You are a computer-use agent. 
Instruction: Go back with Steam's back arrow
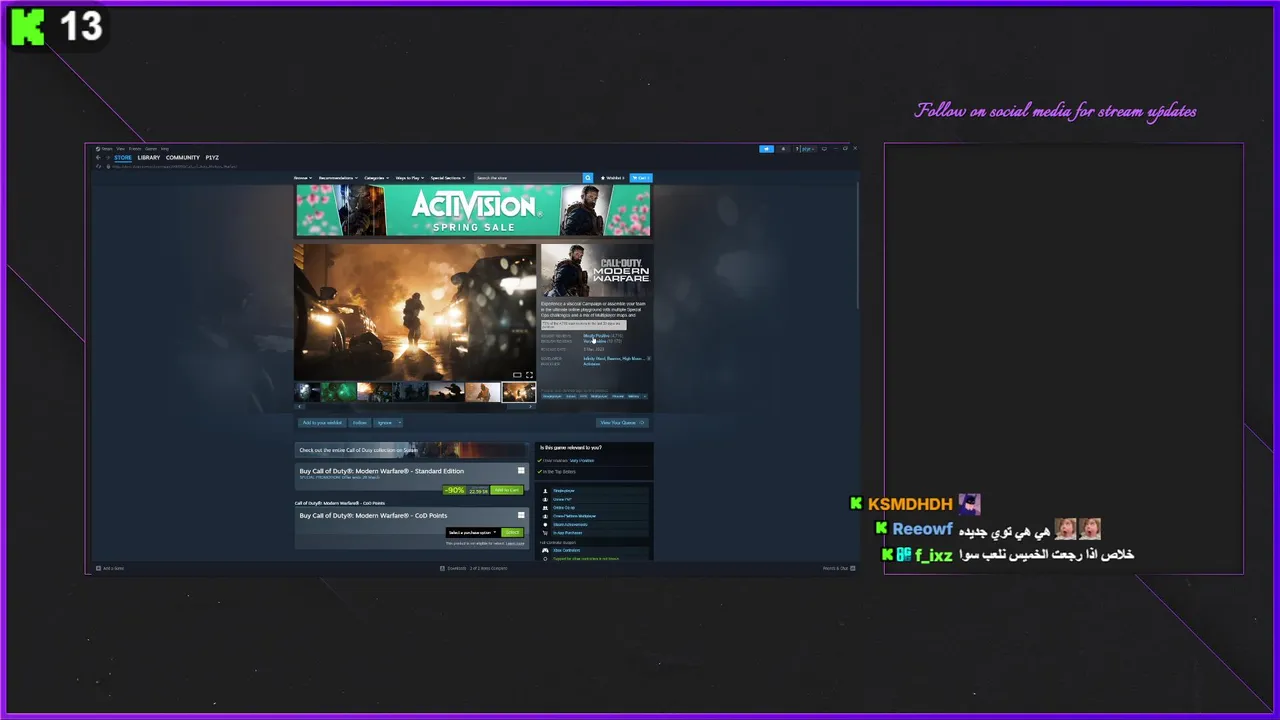click(98, 158)
